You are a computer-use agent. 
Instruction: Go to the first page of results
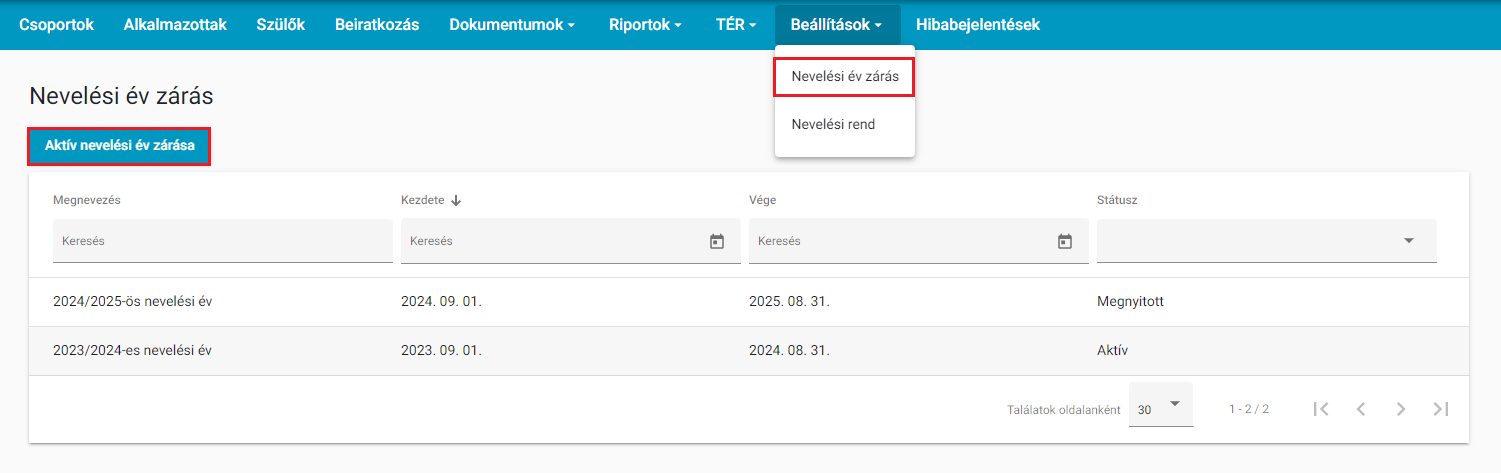pyautogui.click(x=1321, y=408)
